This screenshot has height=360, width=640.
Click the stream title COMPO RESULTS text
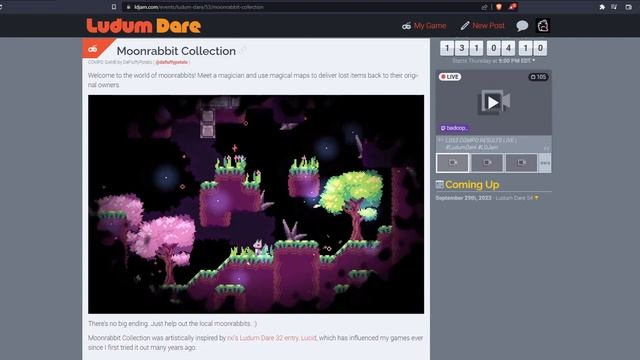point(481,140)
